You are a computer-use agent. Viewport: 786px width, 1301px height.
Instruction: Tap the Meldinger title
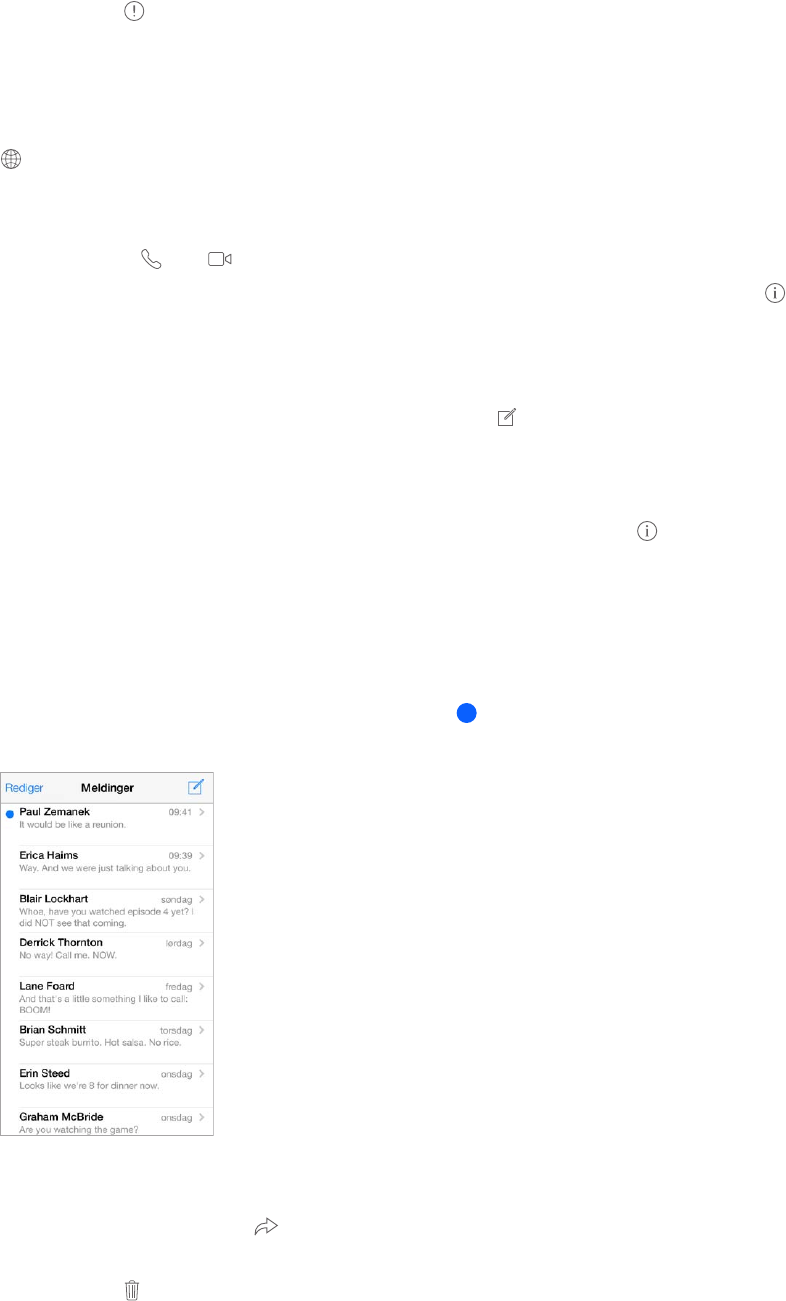click(x=107, y=788)
